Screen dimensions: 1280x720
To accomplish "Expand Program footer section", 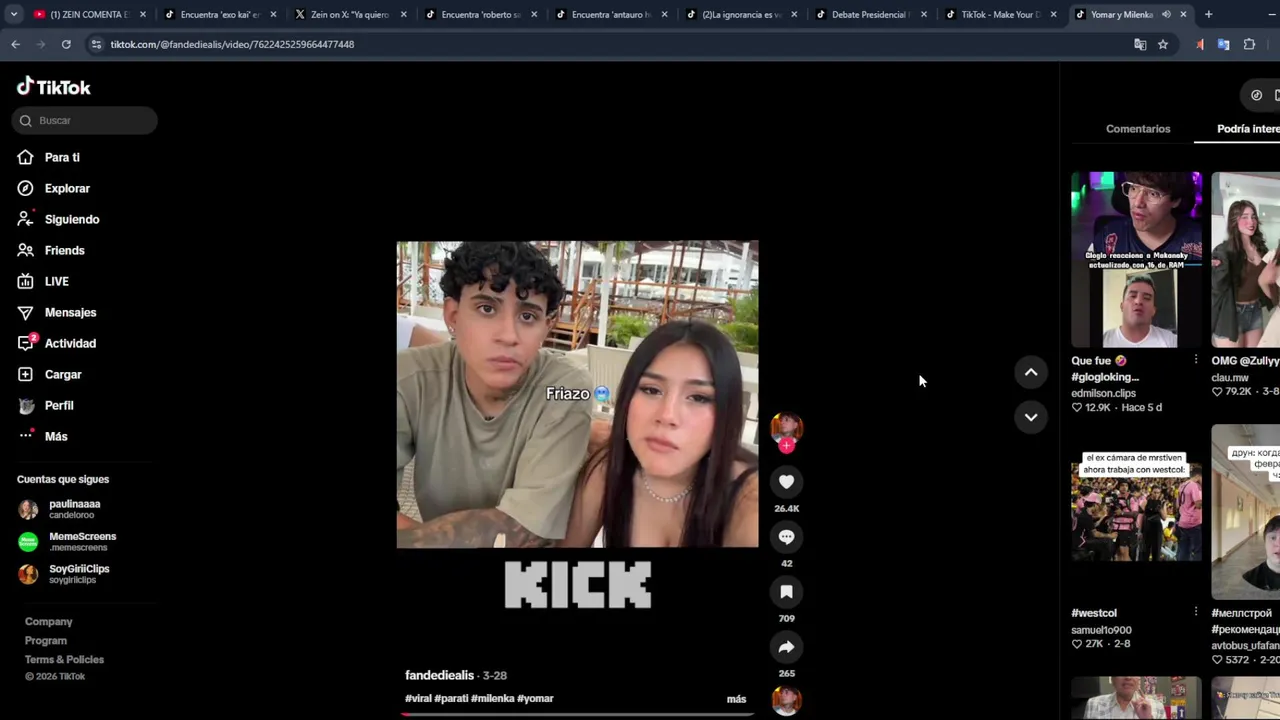I will pyautogui.click(x=46, y=640).
